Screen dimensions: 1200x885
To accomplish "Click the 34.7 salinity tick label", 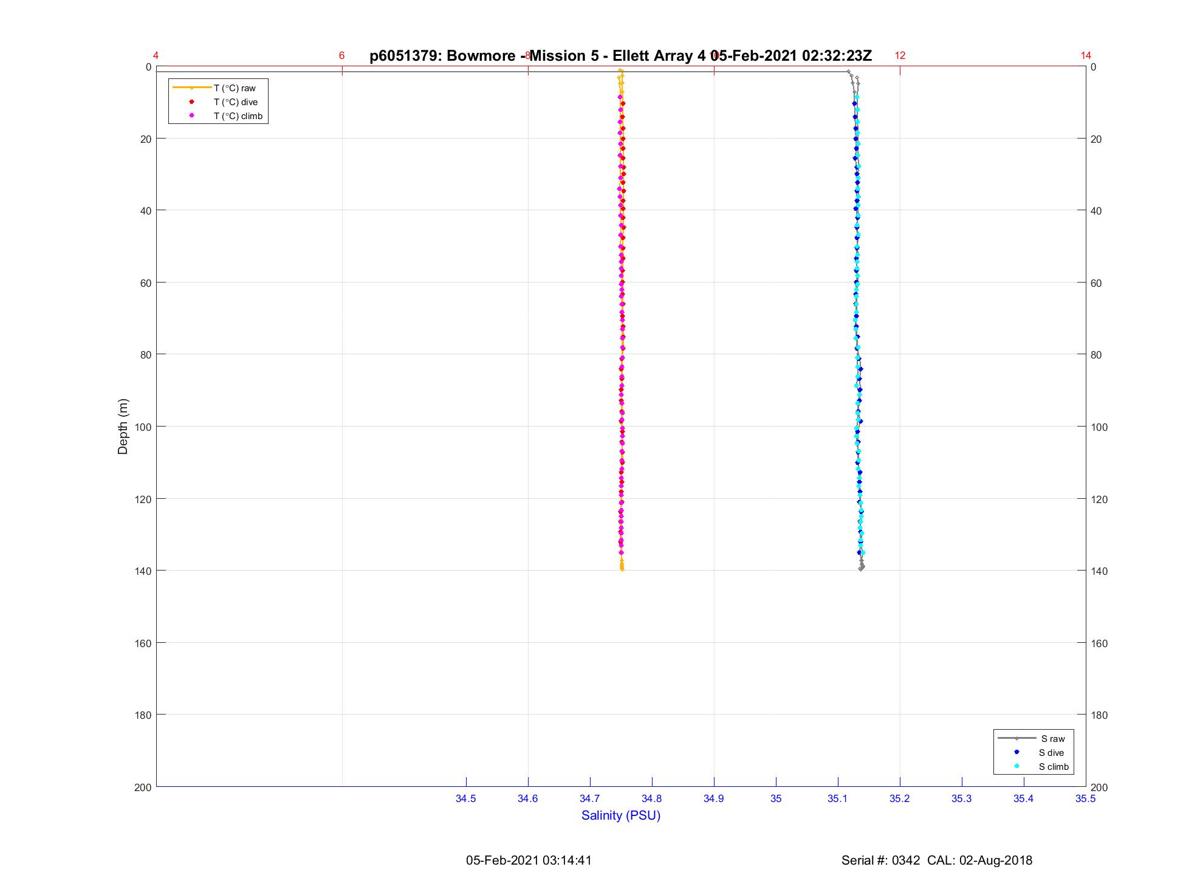I will [590, 799].
